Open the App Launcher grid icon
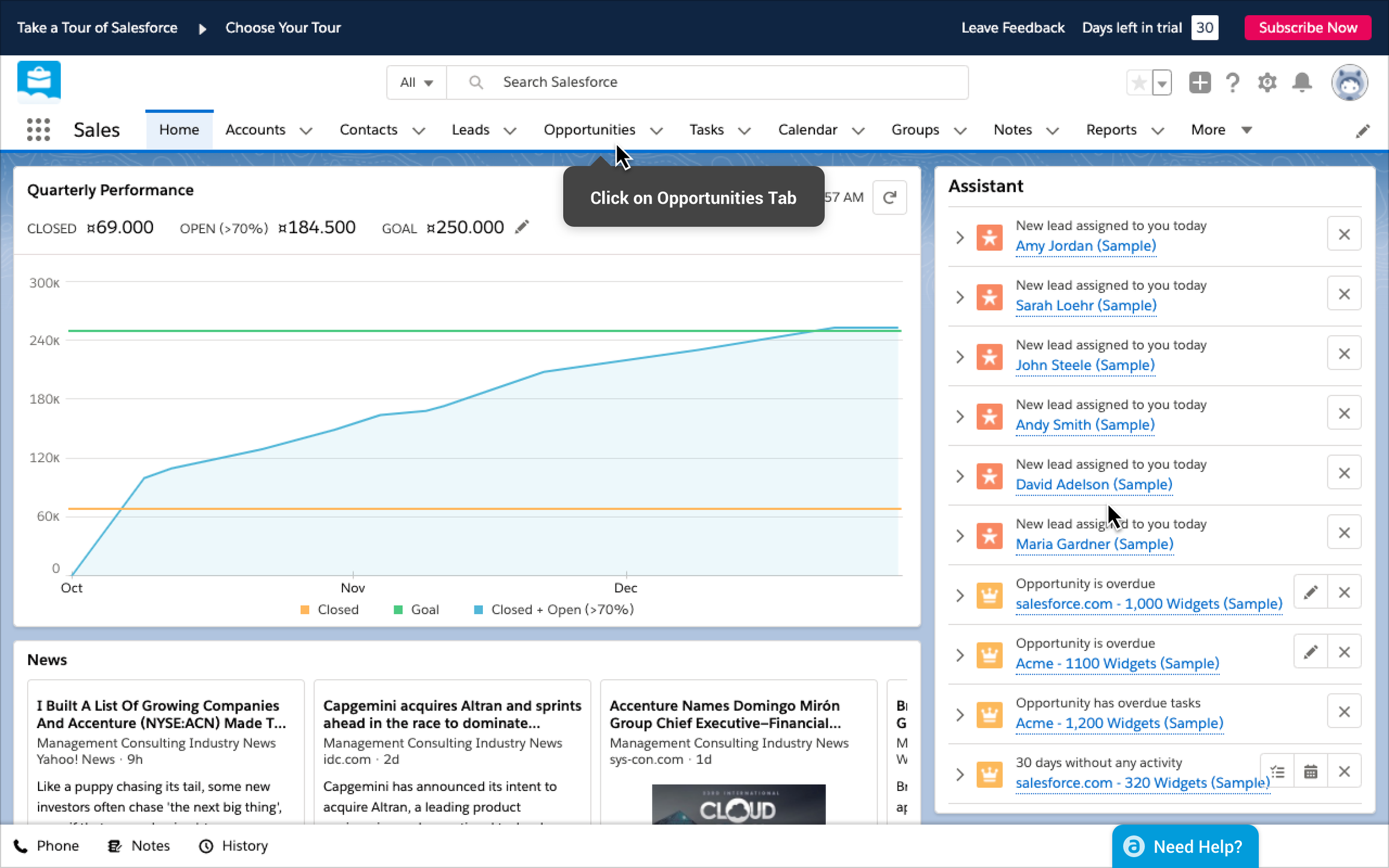 (x=39, y=130)
